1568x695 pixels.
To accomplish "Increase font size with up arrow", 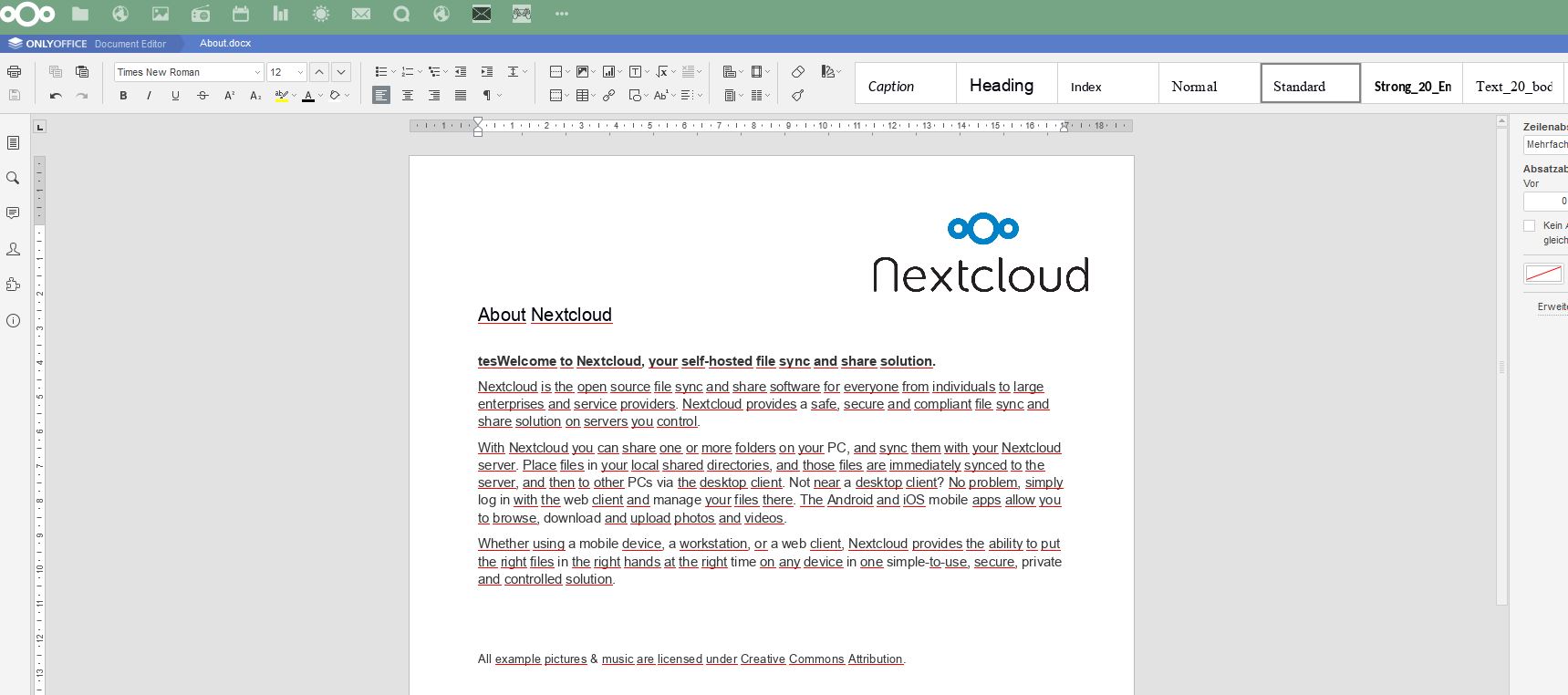I will click(319, 72).
